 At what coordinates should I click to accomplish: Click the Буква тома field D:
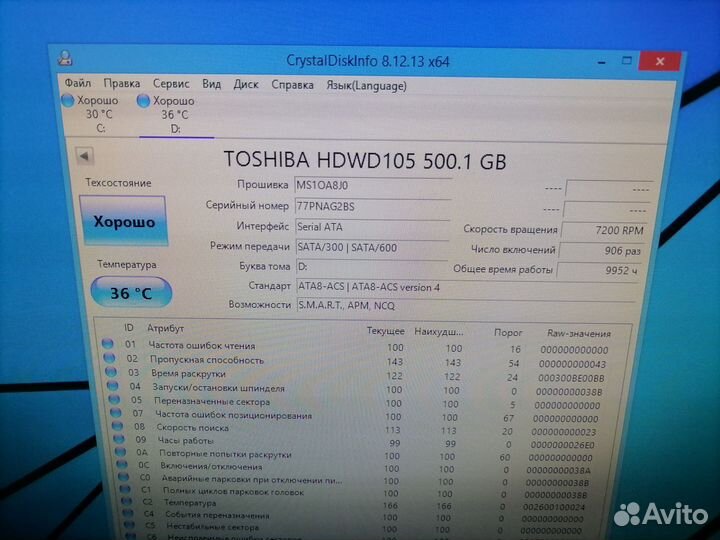[372, 267]
